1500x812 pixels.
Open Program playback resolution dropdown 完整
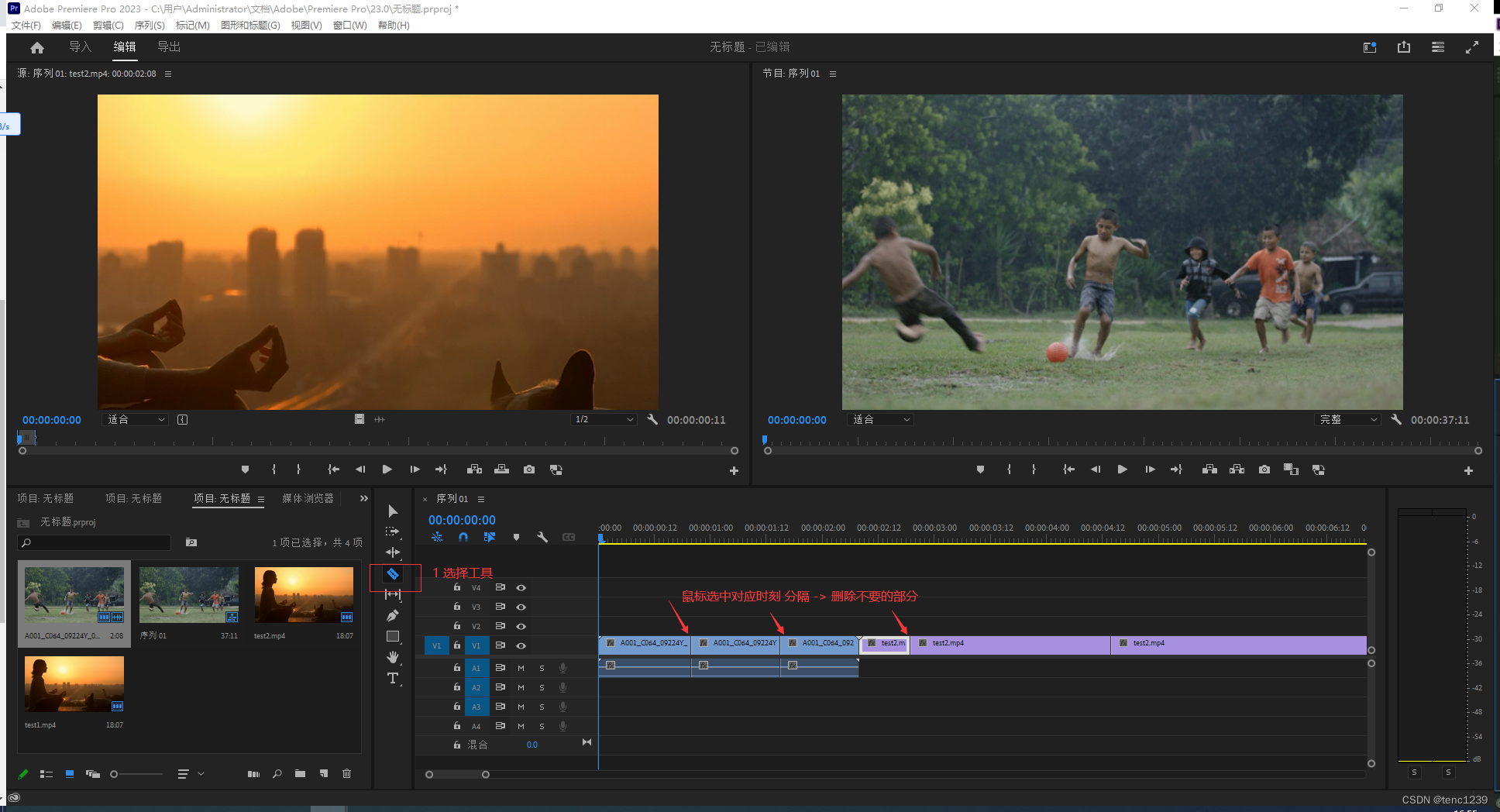[1348, 419]
